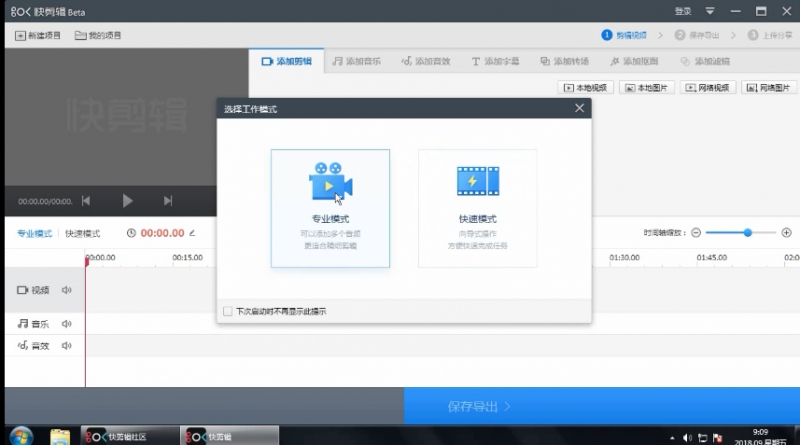Open File Explorer from taskbar
This screenshot has width=800, height=445.
[x=60, y=437]
